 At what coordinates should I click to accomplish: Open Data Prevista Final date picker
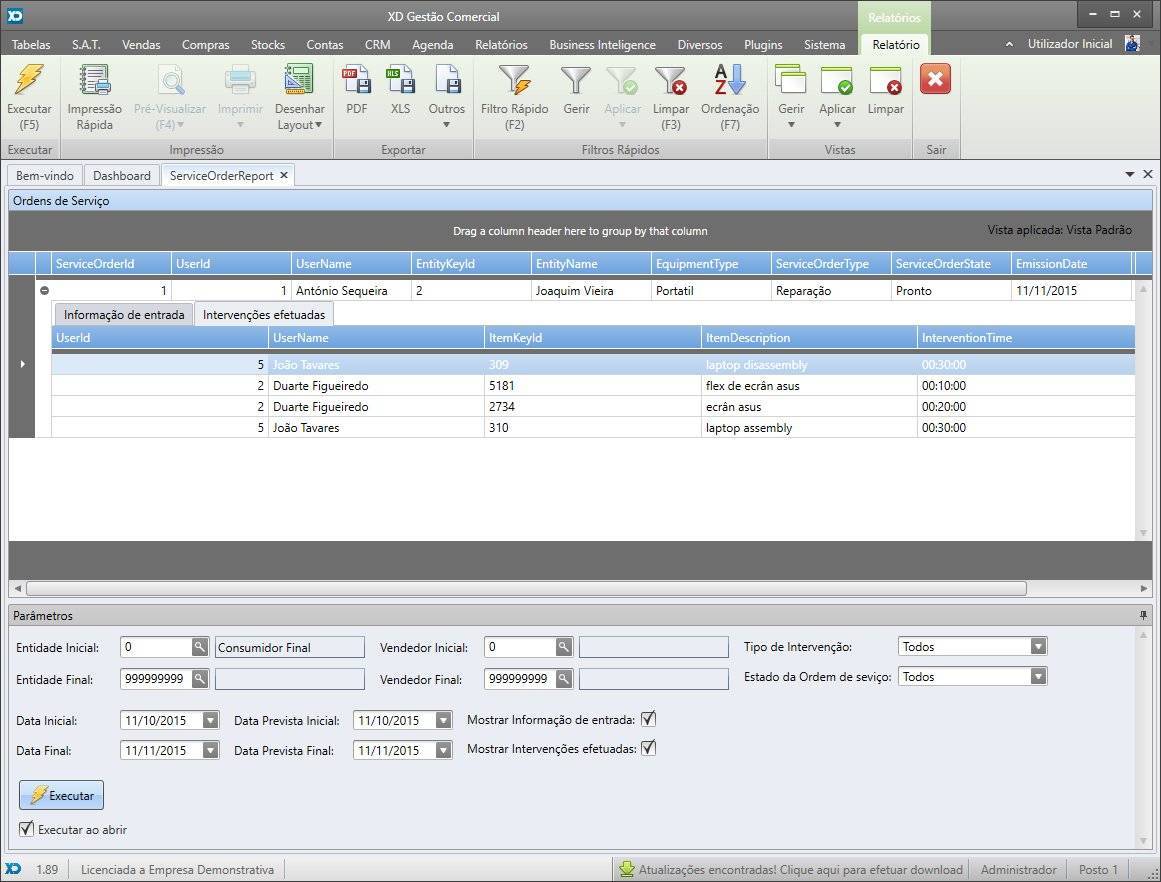pos(443,750)
